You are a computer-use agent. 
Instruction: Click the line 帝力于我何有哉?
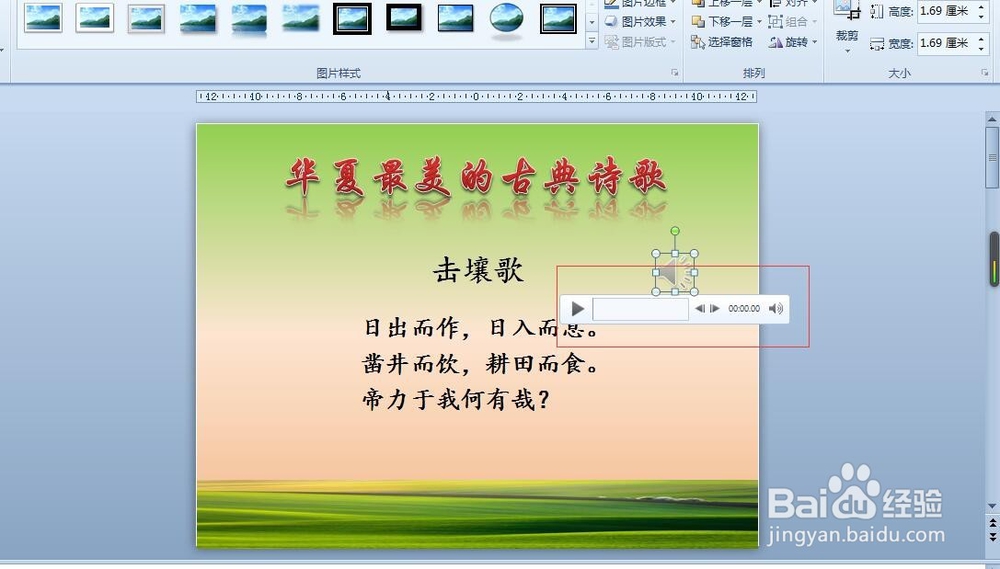(456, 400)
